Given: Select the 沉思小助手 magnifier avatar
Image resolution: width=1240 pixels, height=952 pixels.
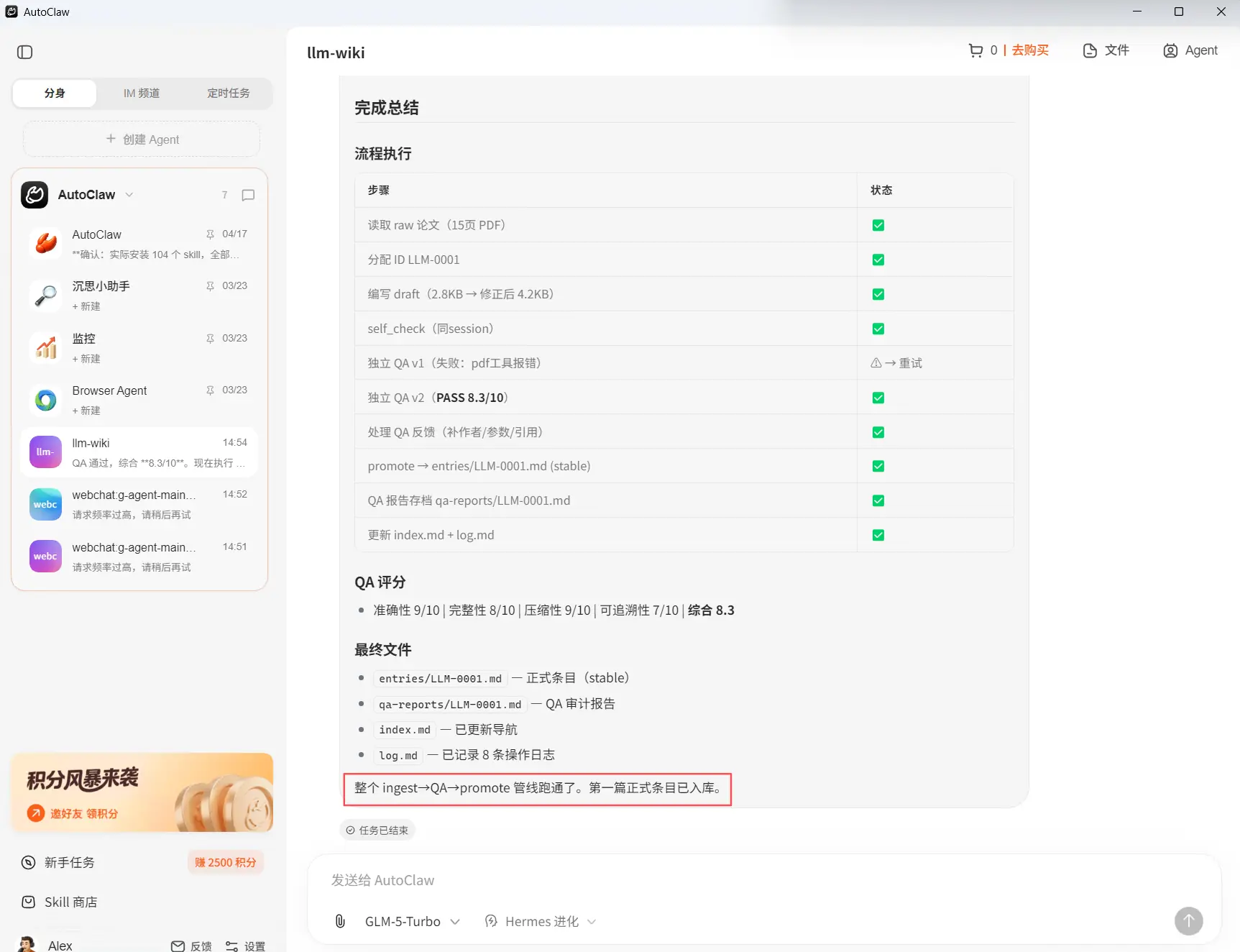Looking at the screenshot, I should pos(46,296).
